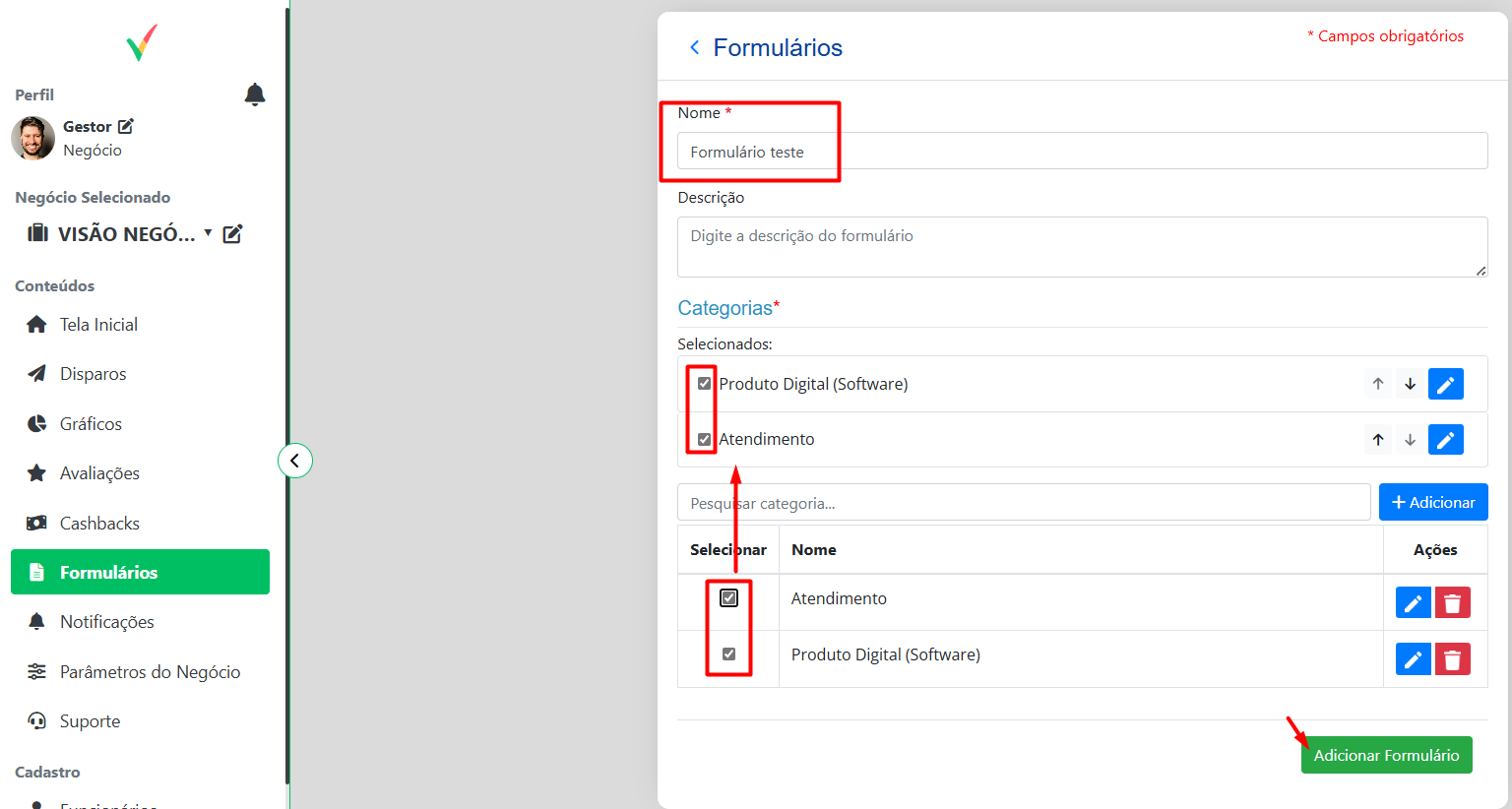Toggle Atendimento checkbox in category table
This screenshot has height=809, width=1512.
tap(728, 598)
